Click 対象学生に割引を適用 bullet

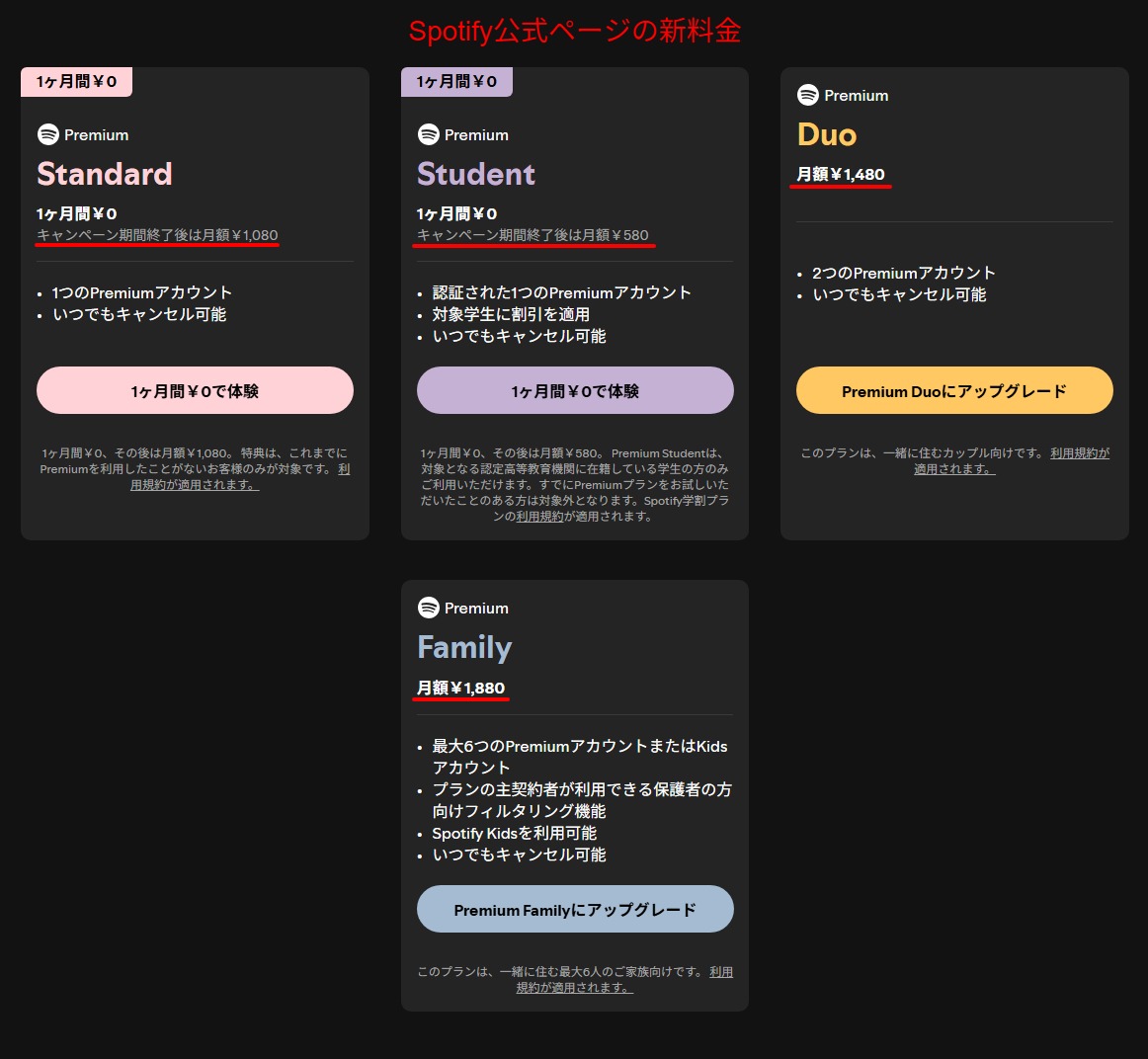click(511, 315)
